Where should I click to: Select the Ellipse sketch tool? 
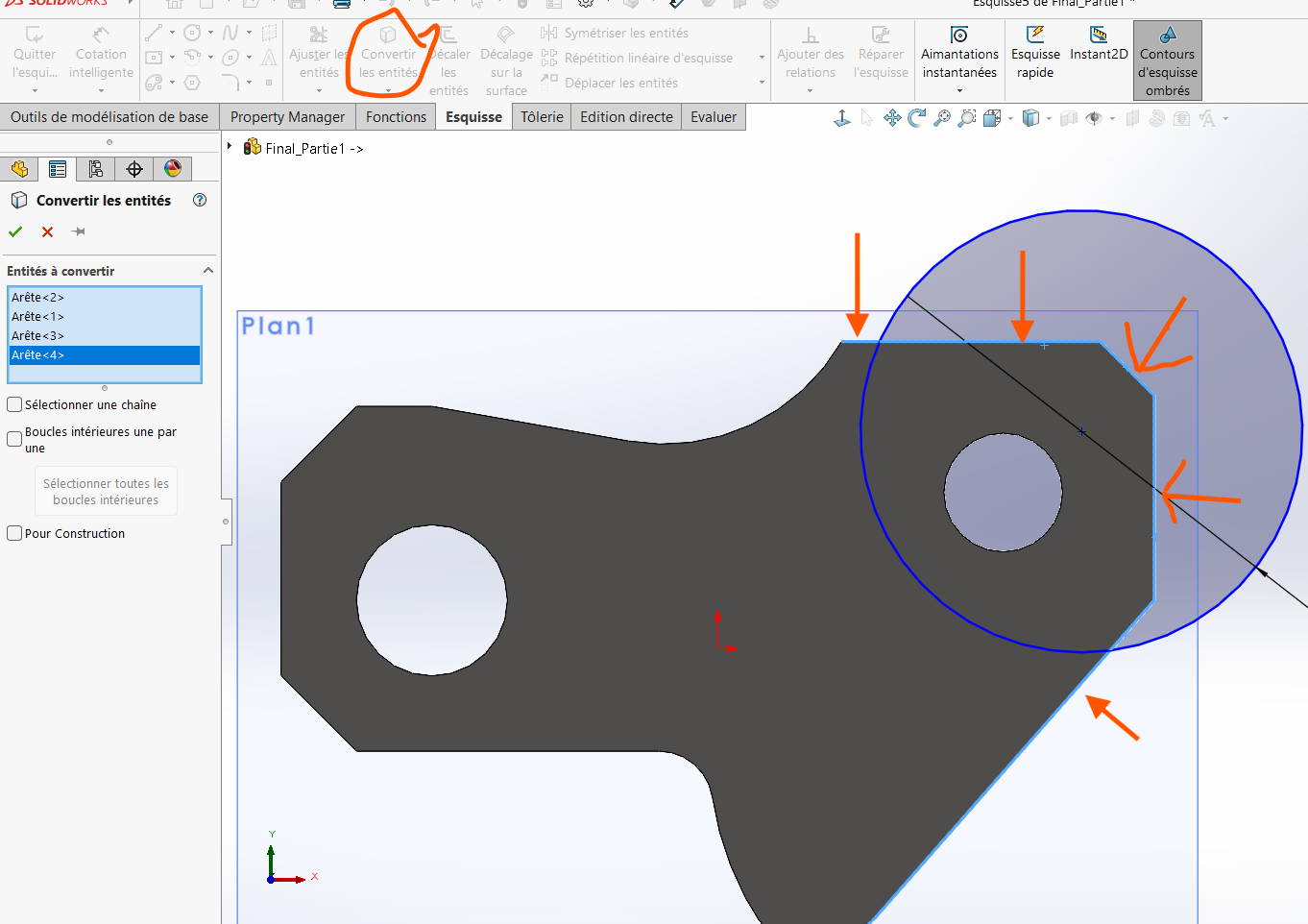point(230,58)
